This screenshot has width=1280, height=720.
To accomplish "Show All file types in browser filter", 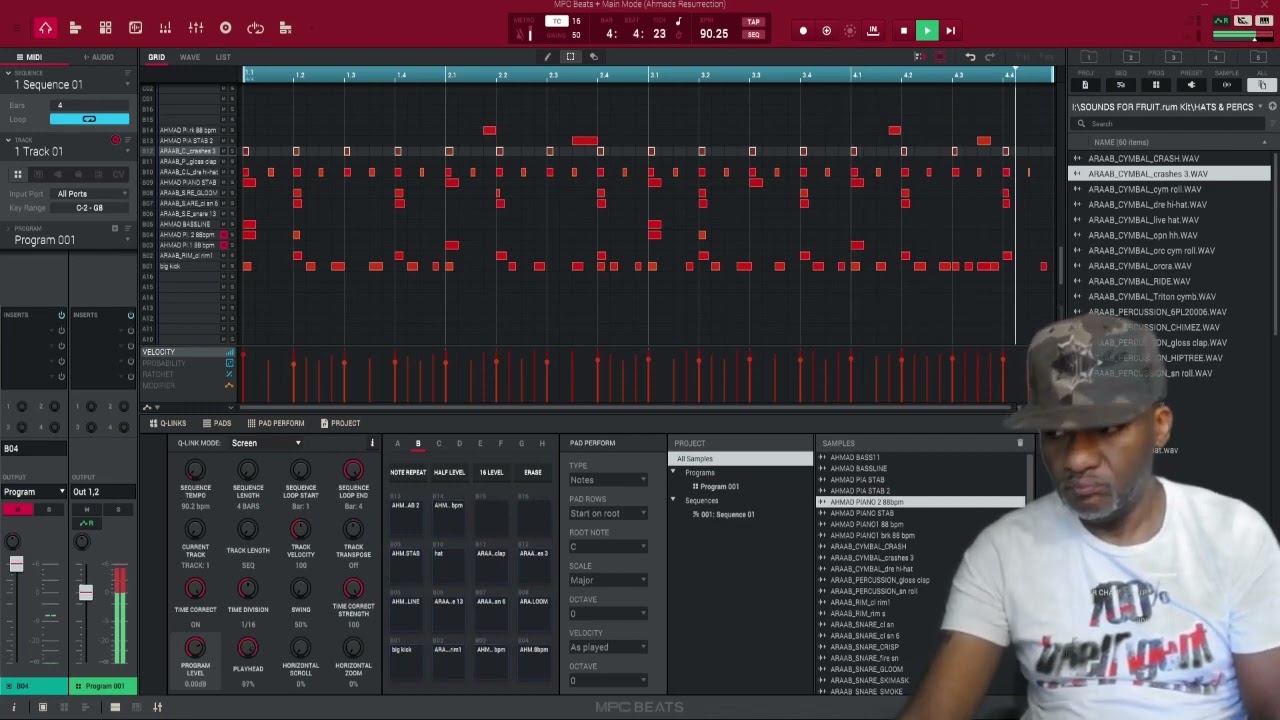I will 1262,85.
